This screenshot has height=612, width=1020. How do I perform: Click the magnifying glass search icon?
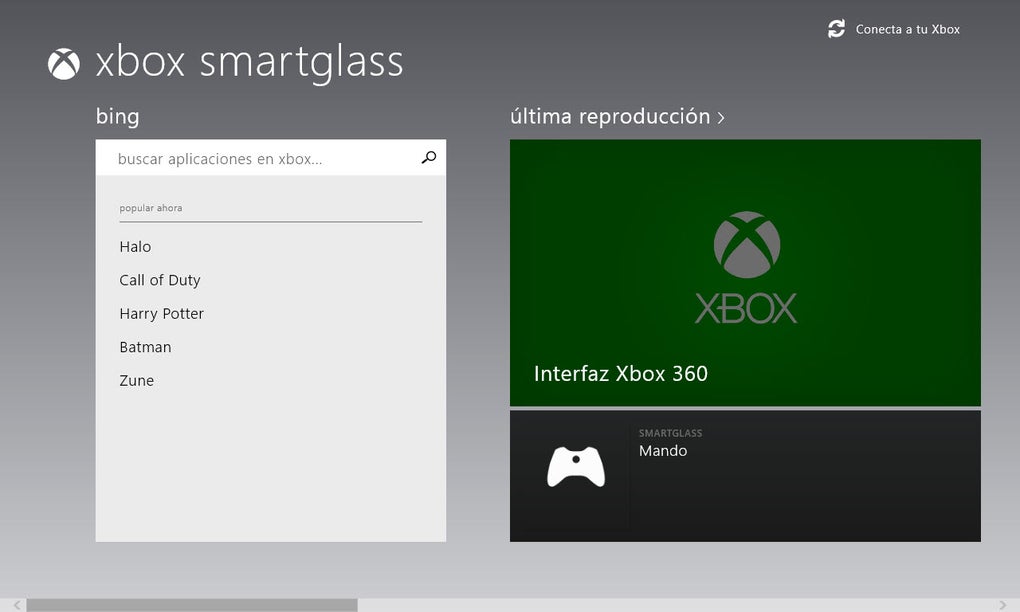point(429,157)
